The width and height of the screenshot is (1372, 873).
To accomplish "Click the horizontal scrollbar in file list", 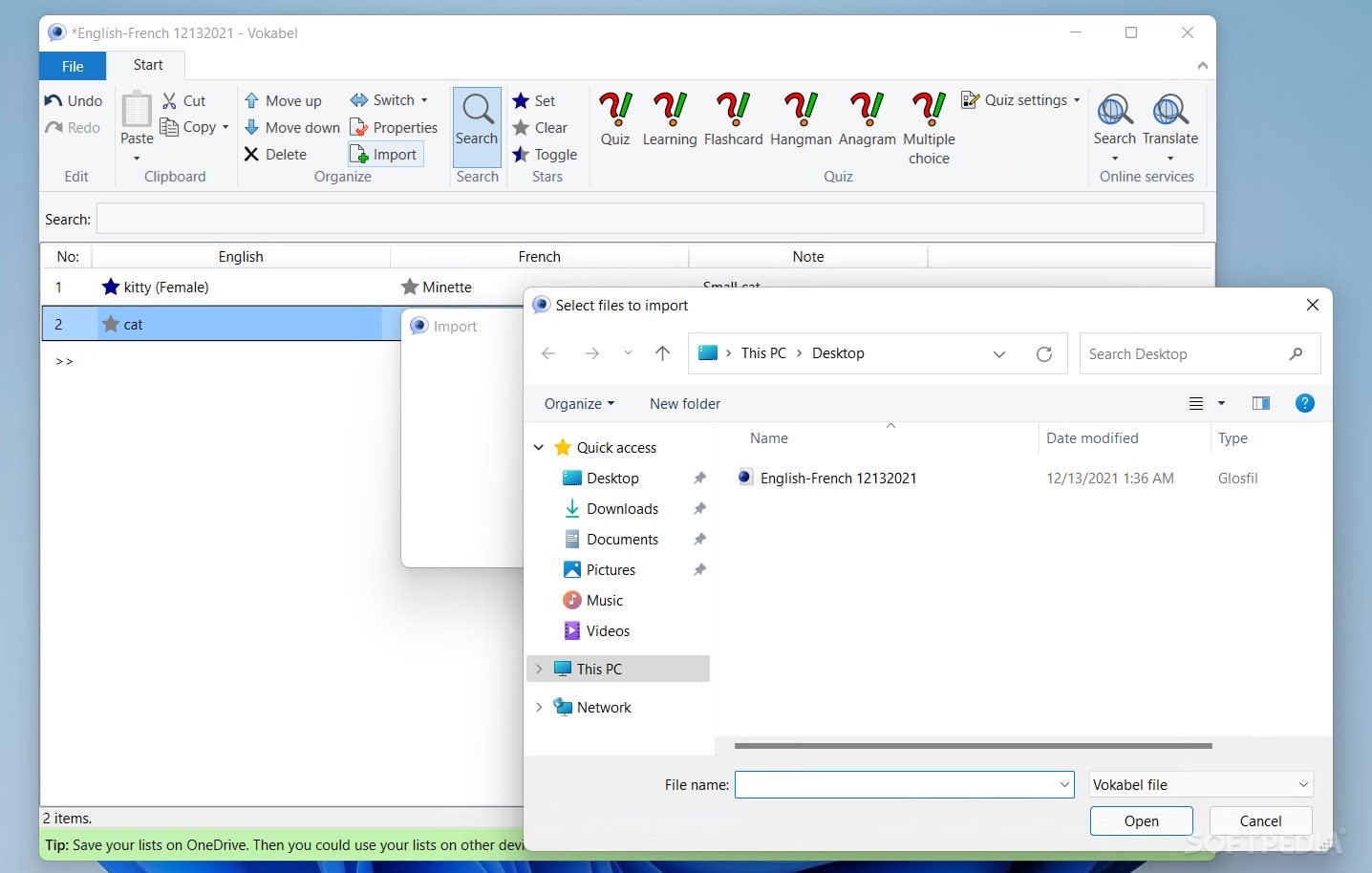I will pyautogui.click(x=973, y=746).
